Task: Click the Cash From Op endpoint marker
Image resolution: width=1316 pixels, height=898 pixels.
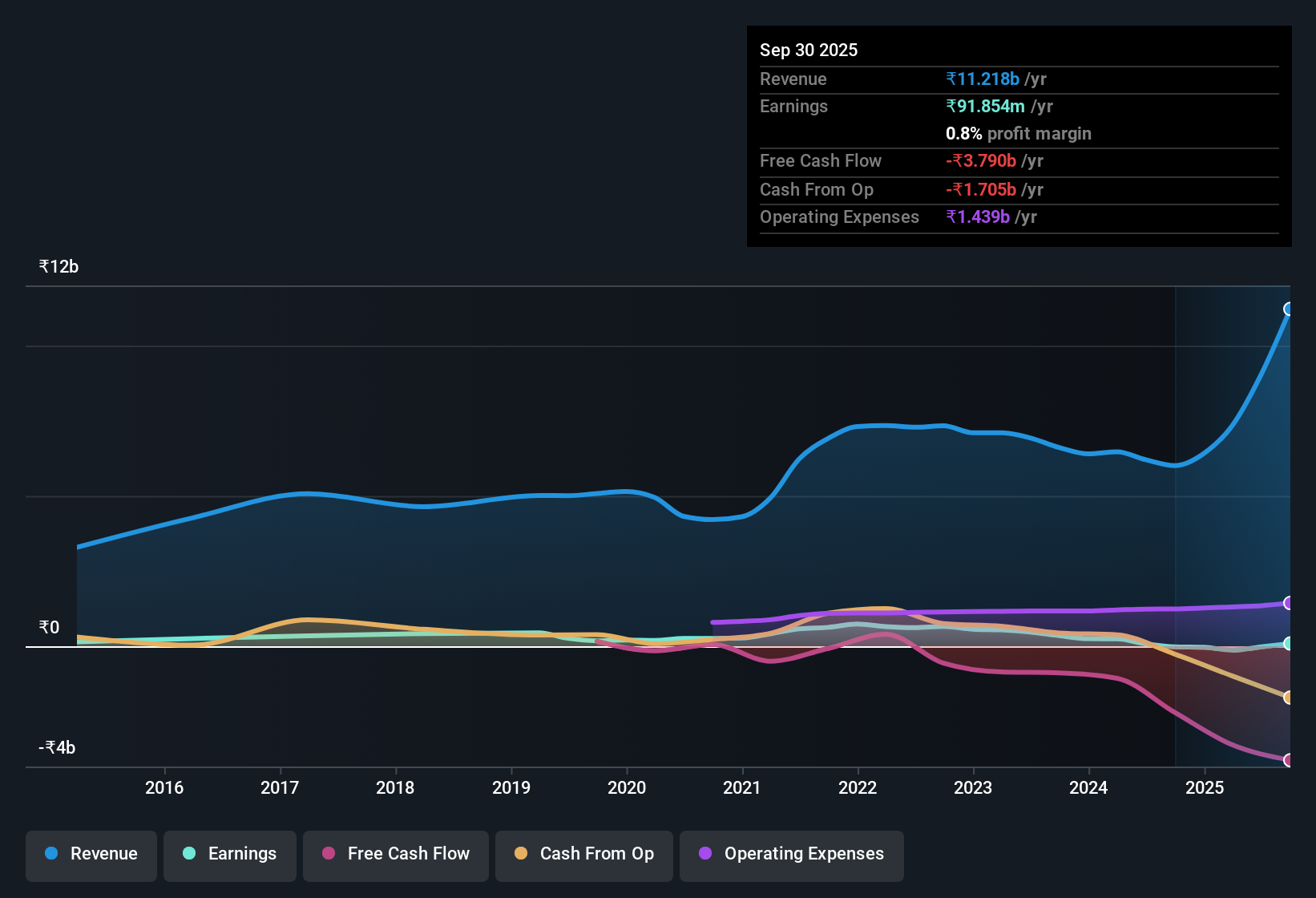Action: pos(1289,698)
